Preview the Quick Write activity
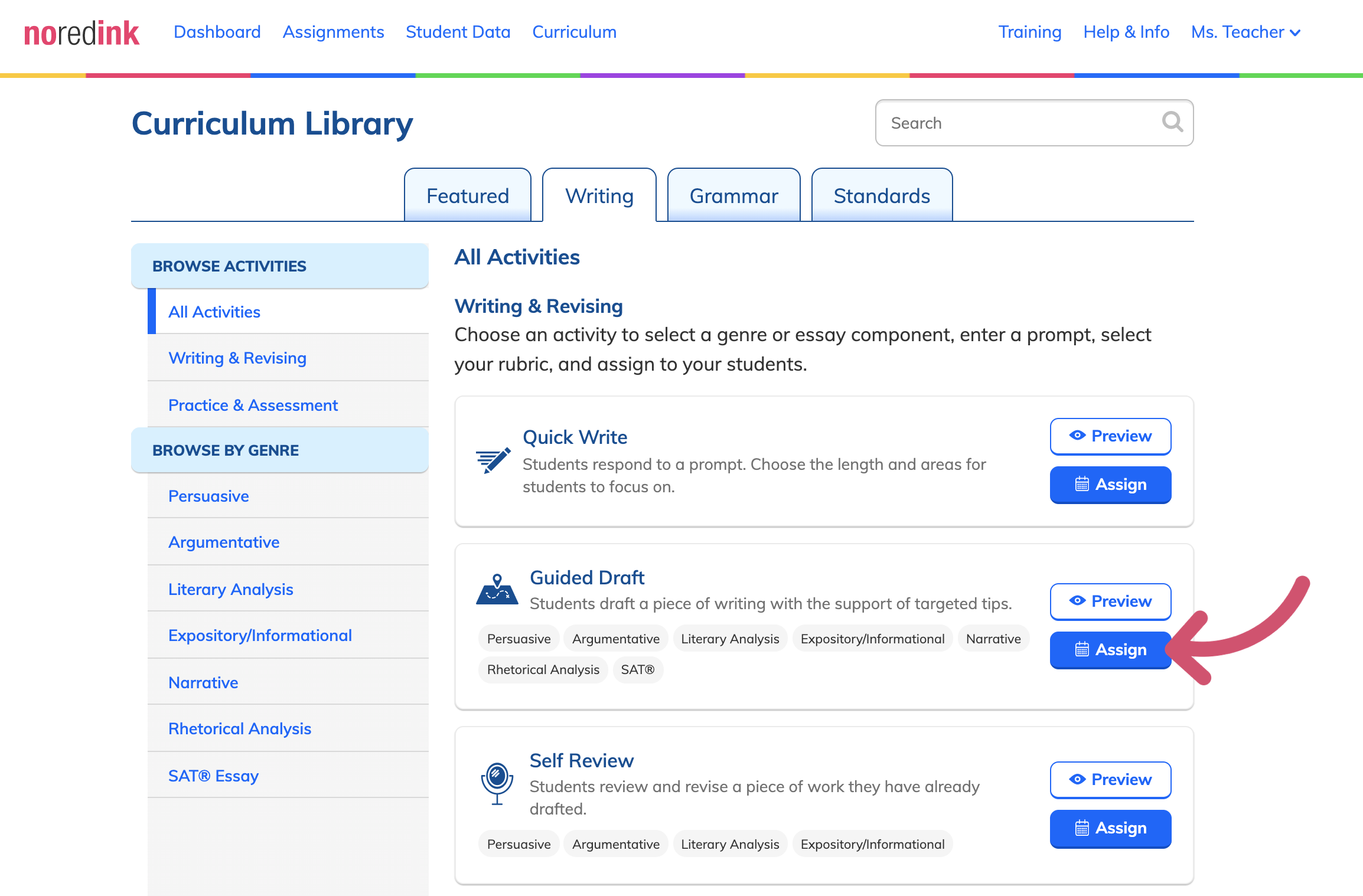The width and height of the screenshot is (1363, 896). [x=1110, y=436]
